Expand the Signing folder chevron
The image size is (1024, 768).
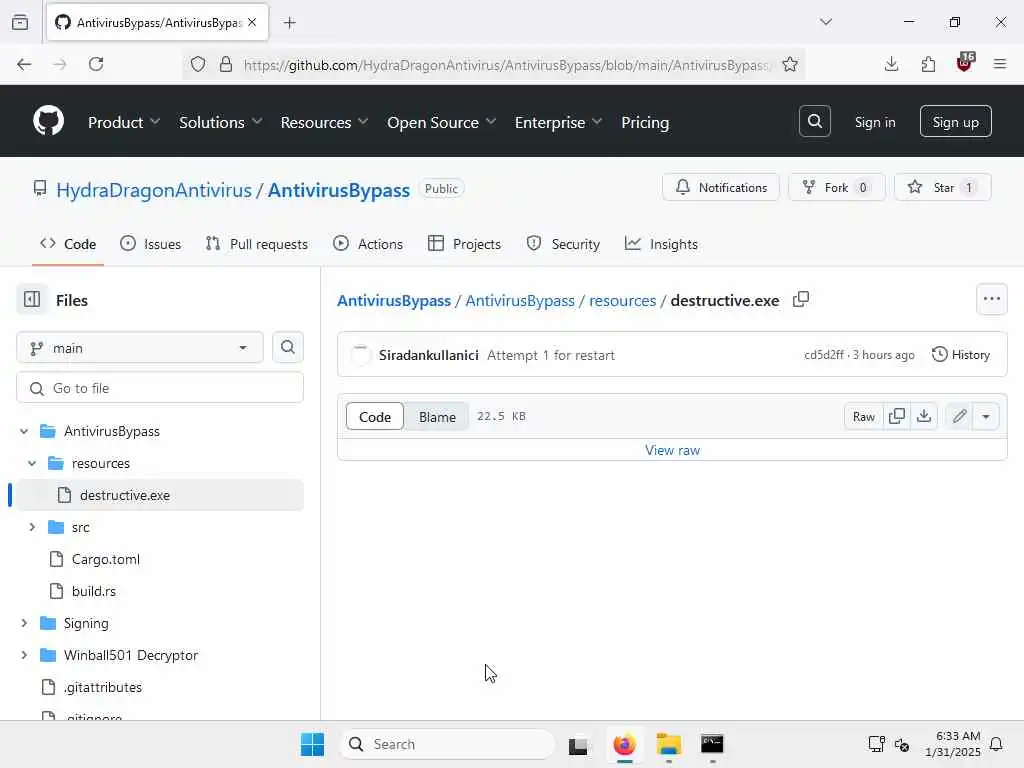pos(24,623)
